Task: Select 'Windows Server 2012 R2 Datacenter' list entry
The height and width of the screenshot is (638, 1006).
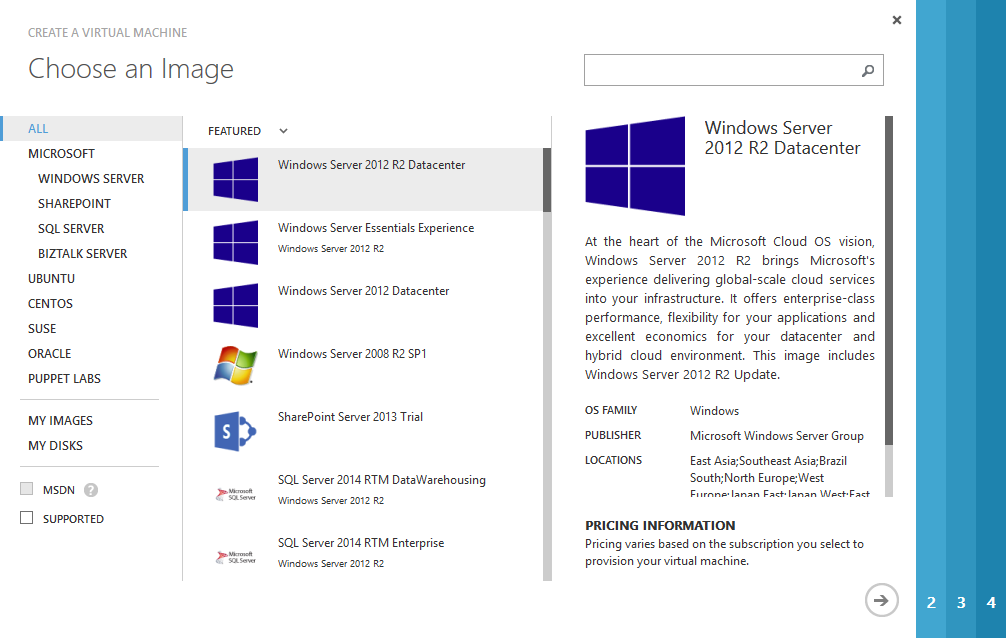Action: (x=363, y=180)
